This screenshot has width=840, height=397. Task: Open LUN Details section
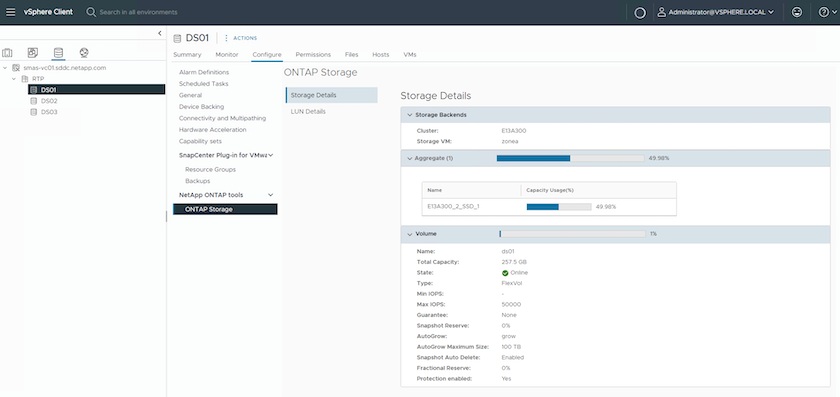point(308,111)
